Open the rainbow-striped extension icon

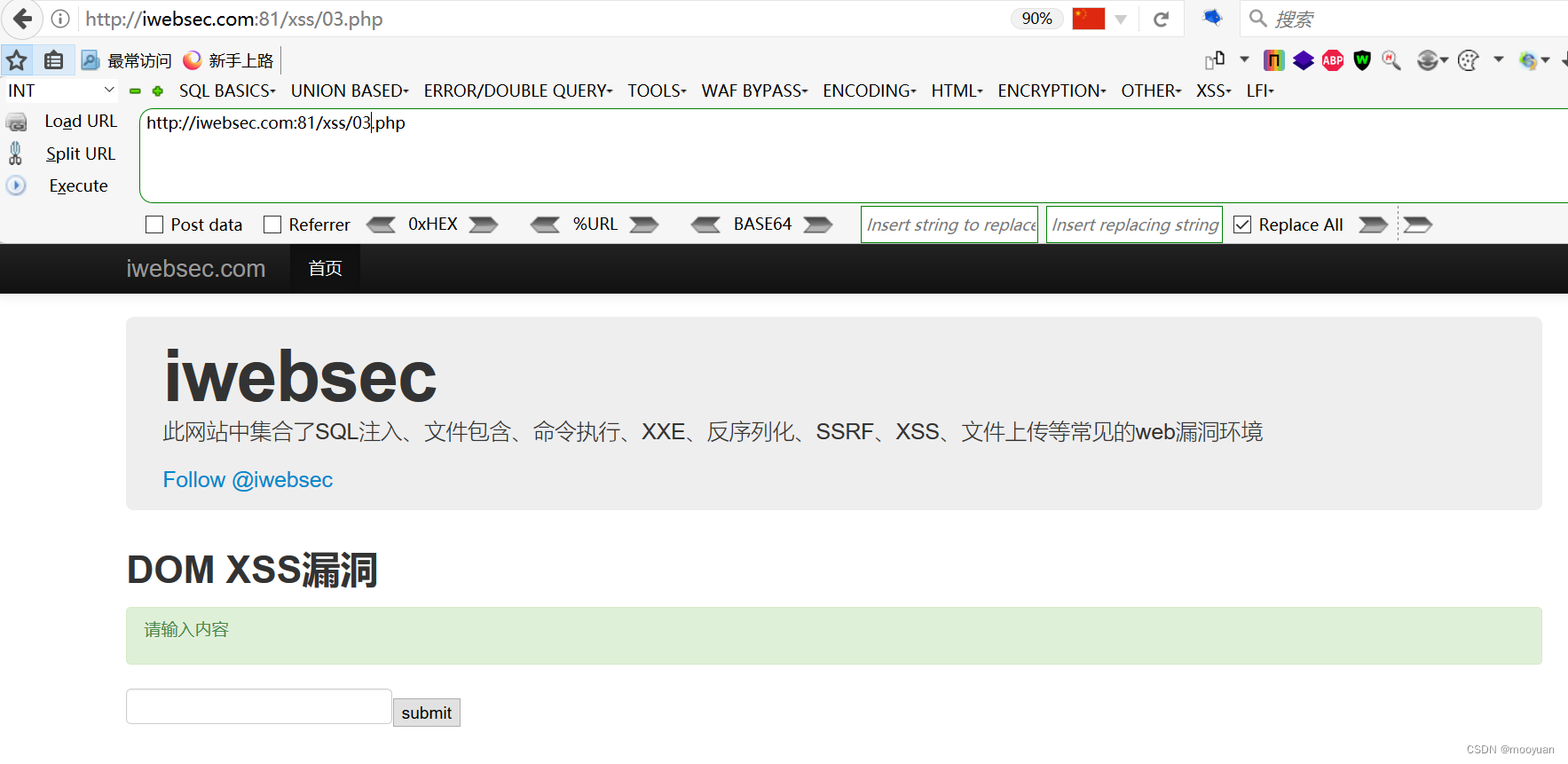tap(1273, 60)
